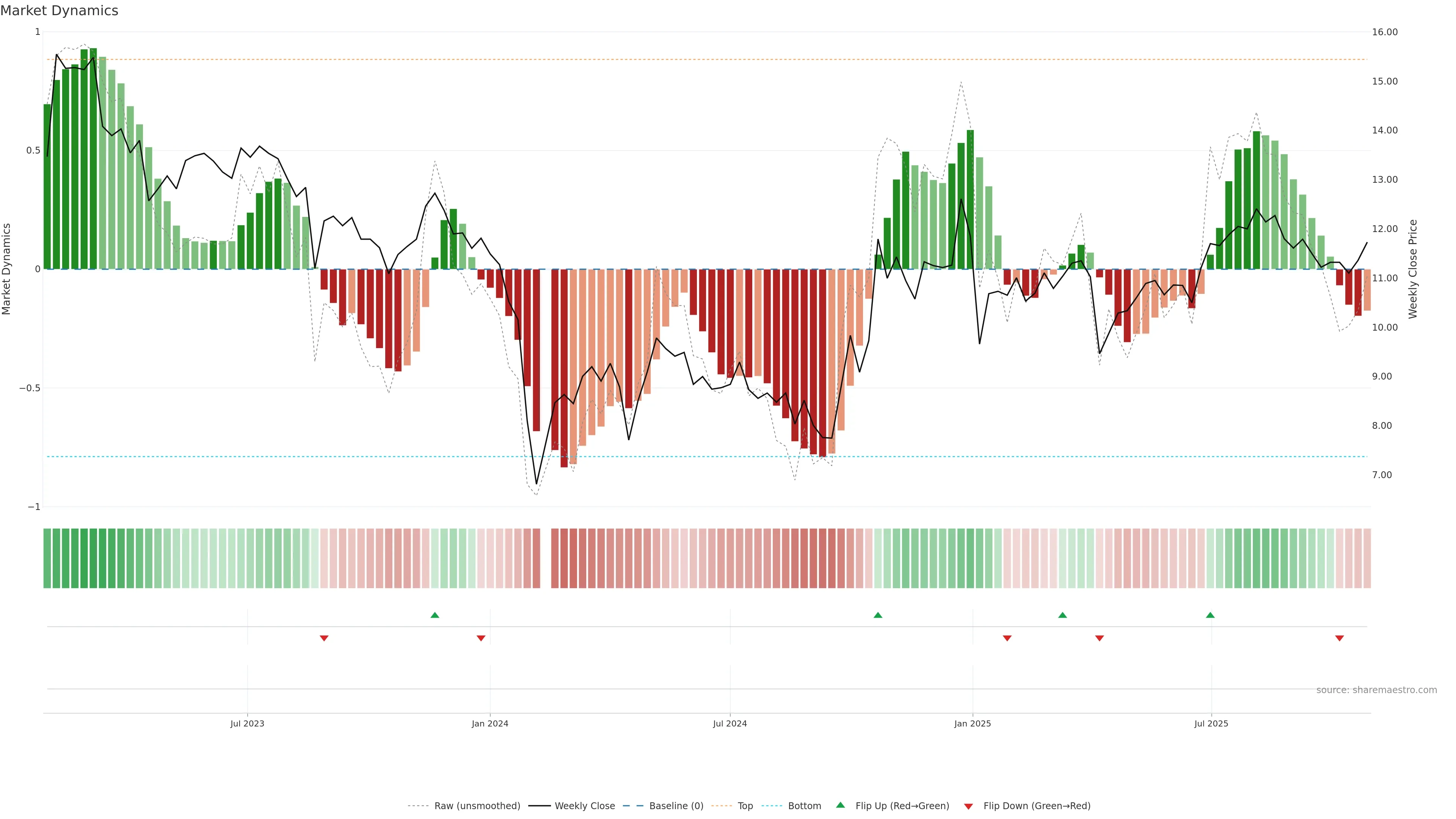The image size is (1456, 819).
Task: Click the Jan 2024 x-axis label
Action: pyautogui.click(x=490, y=723)
